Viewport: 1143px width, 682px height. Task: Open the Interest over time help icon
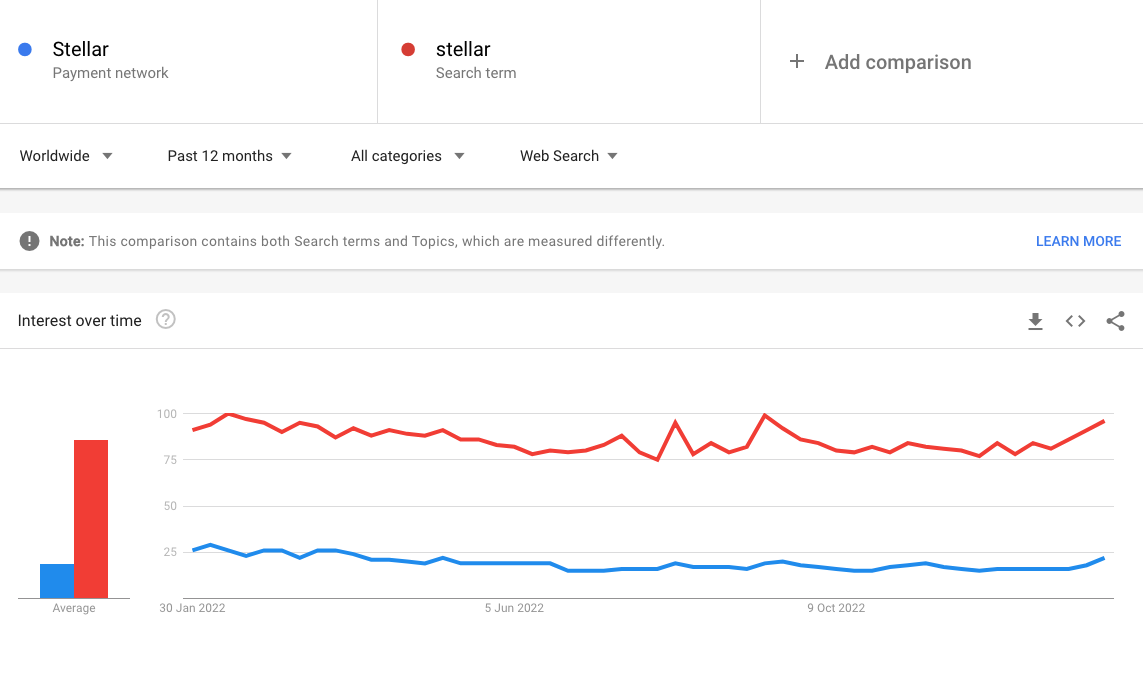[165, 319]
